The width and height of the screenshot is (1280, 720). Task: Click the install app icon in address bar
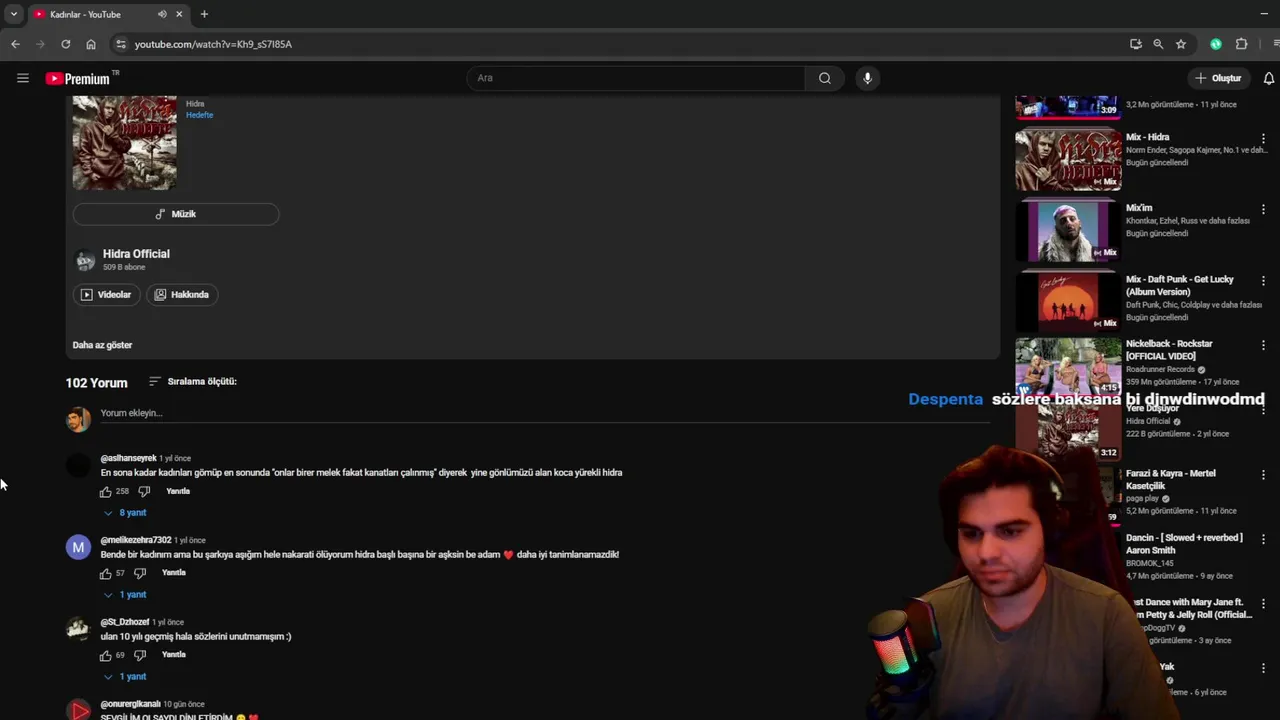coord(1135,44)
